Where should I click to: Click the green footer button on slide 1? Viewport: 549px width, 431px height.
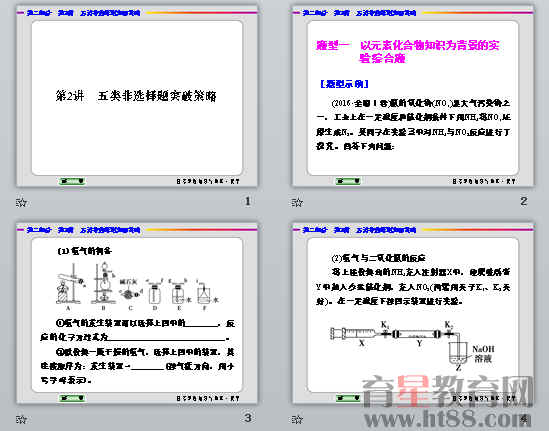(x=72, y=181)
